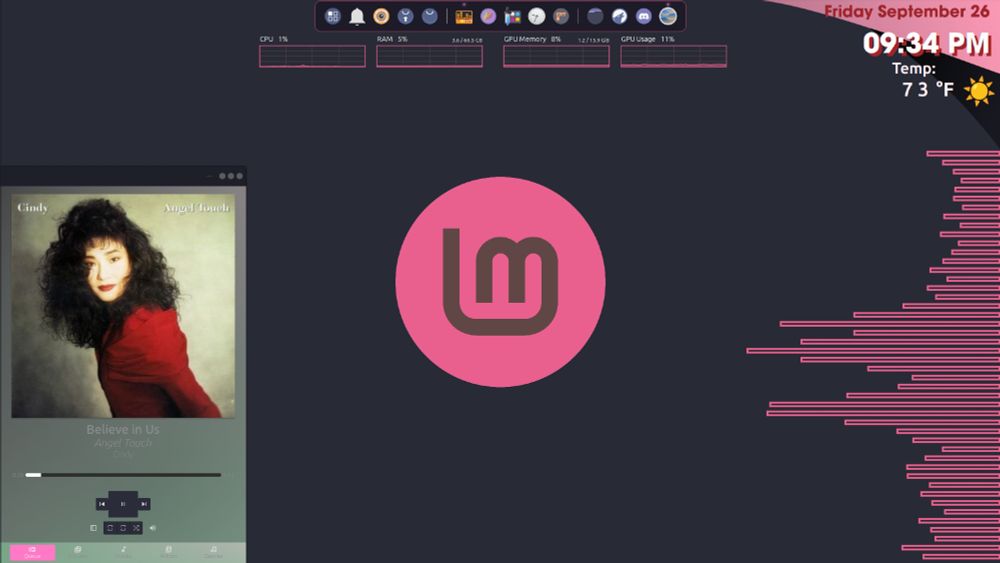Viewport: 1000px width, 563px height.
Task: Open the color palette and pen app
Action: (512, 17)
